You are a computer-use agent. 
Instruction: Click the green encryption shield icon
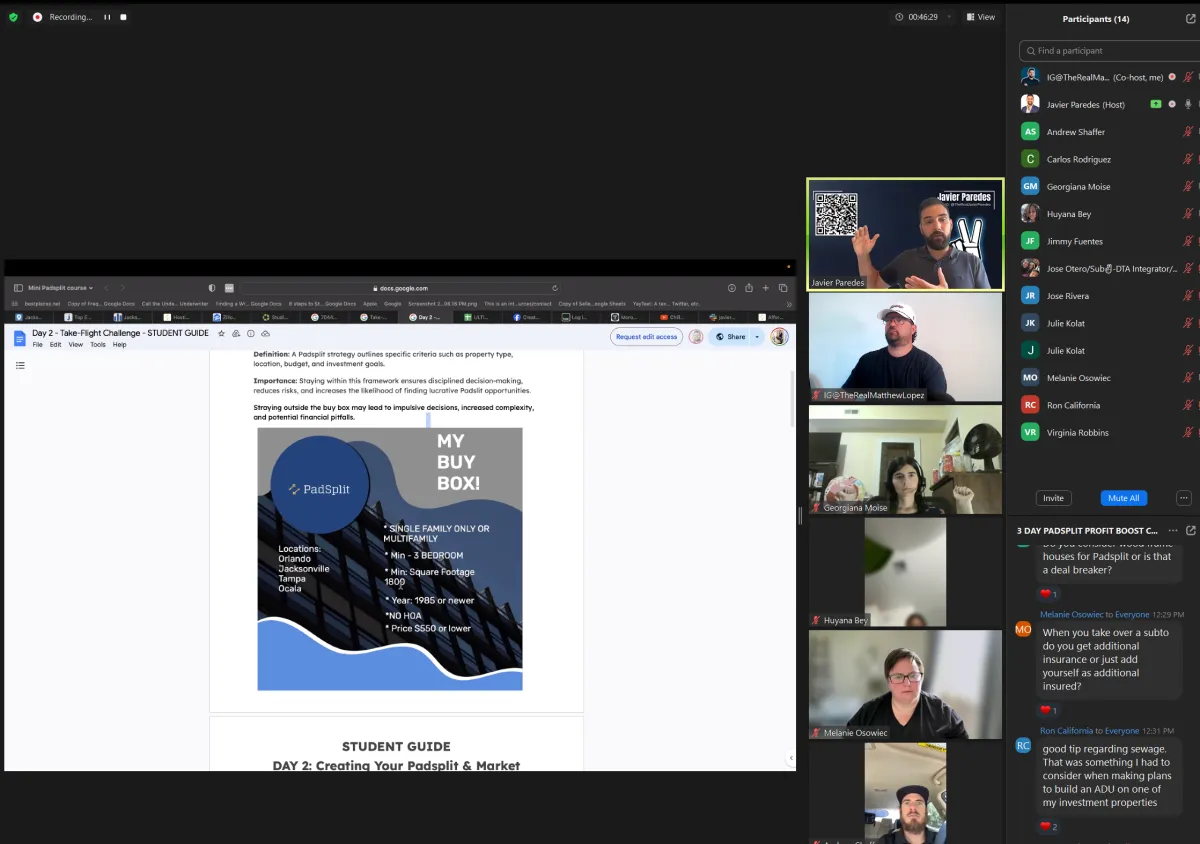point(13,17)
